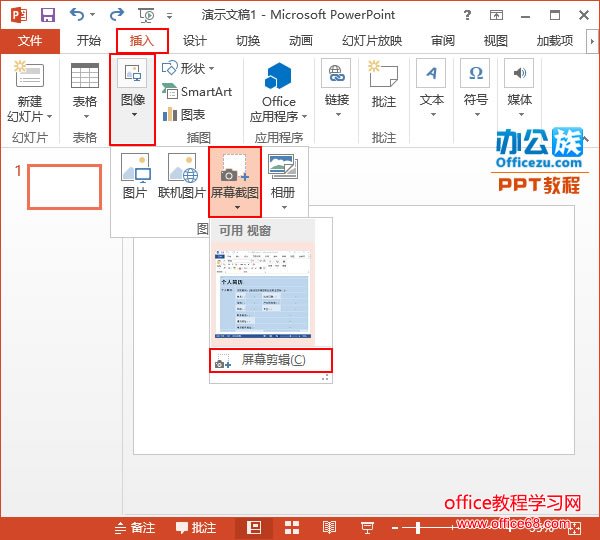
Task: Start slideshow from the quick access toolbar
Action: click(146, 16)
